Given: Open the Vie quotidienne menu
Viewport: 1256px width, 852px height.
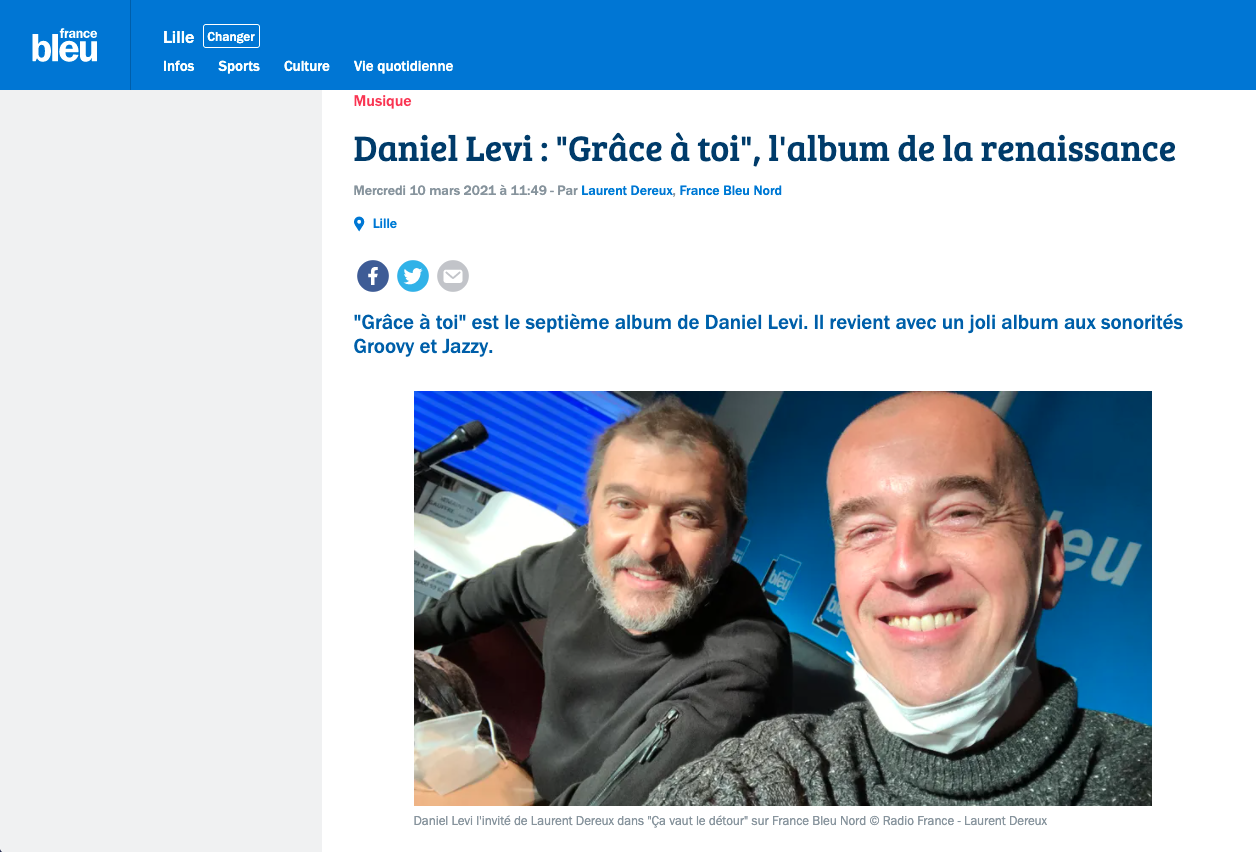Looking at the screenshot, I should [403, 66].
